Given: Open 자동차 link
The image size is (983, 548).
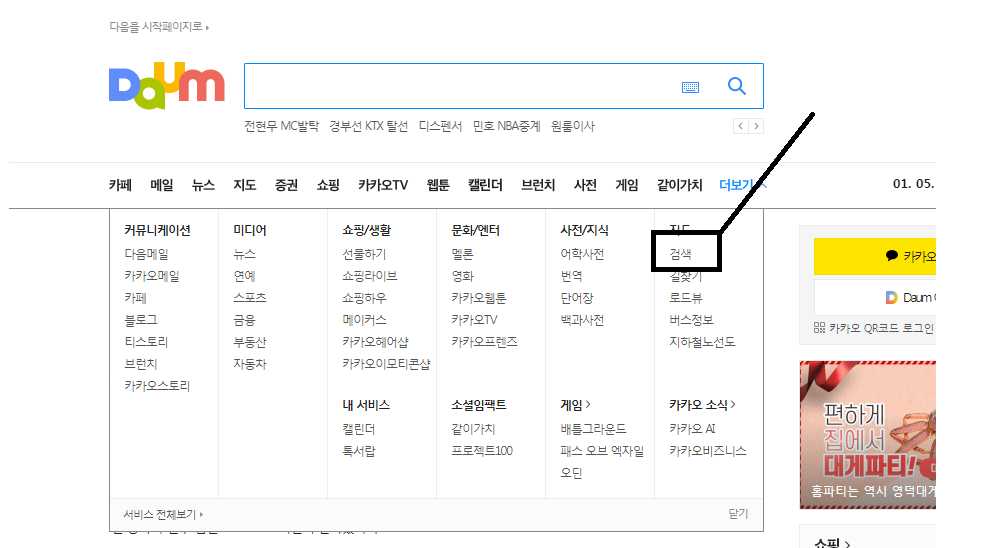Looking at the screenshot, I should click(x=250, y=364).
